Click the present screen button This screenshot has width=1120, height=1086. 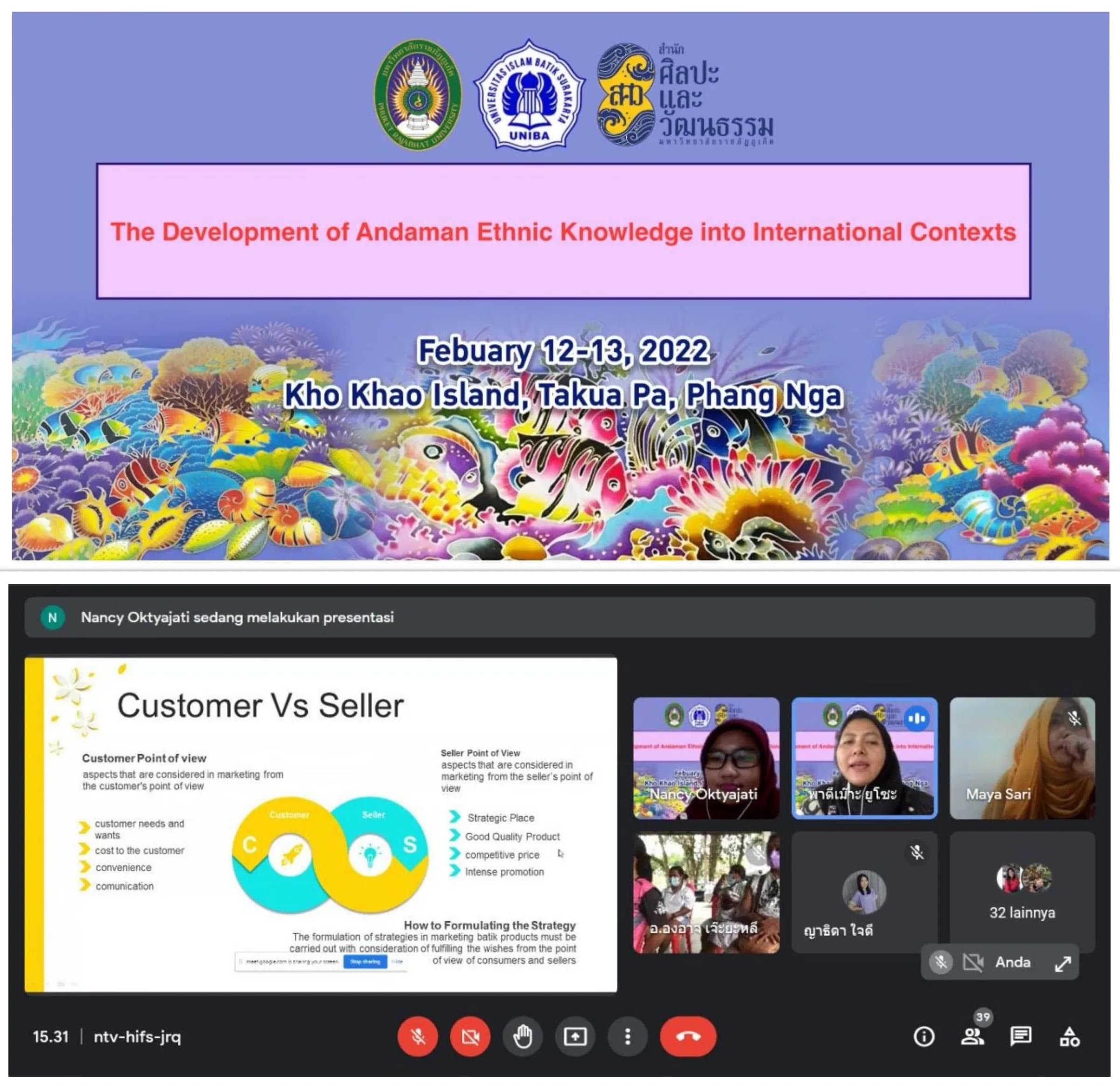tap(575, 1036)
